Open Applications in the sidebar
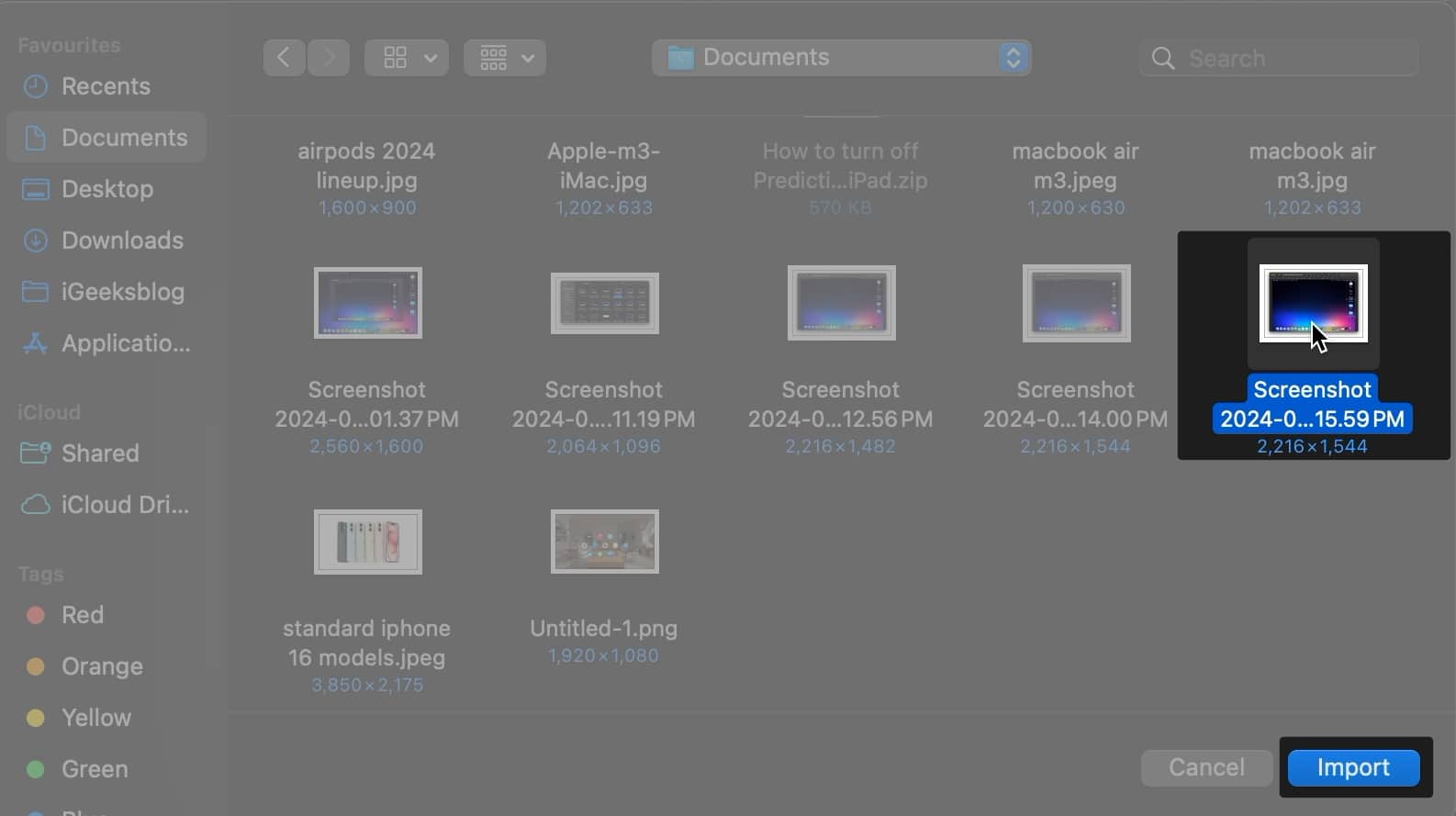The image size is (1456, 816). 106,343
